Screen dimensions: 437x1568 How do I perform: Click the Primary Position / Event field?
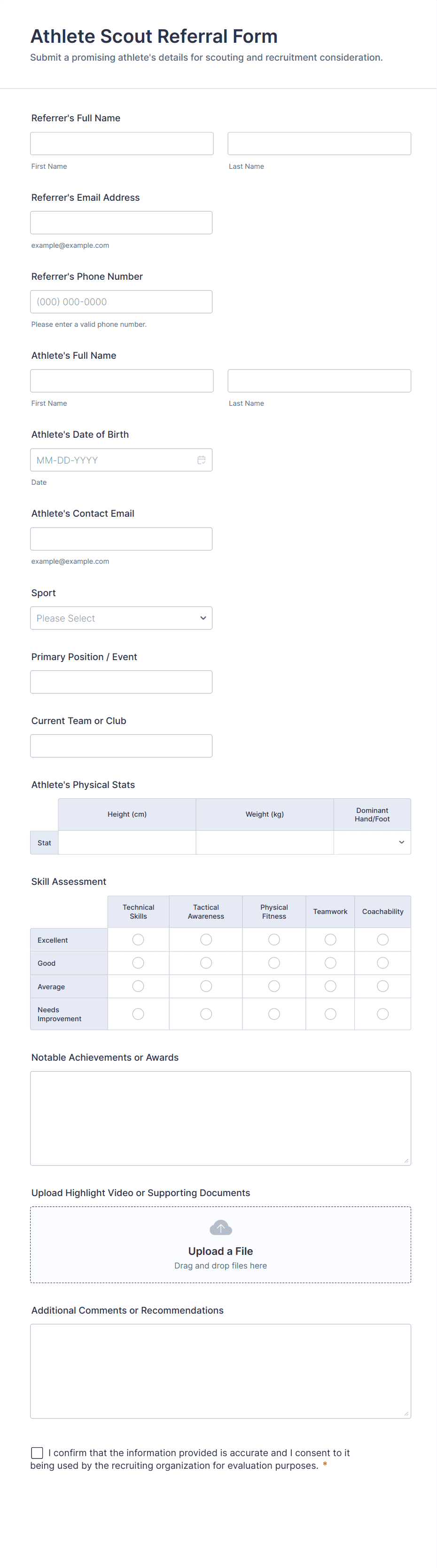121,682
